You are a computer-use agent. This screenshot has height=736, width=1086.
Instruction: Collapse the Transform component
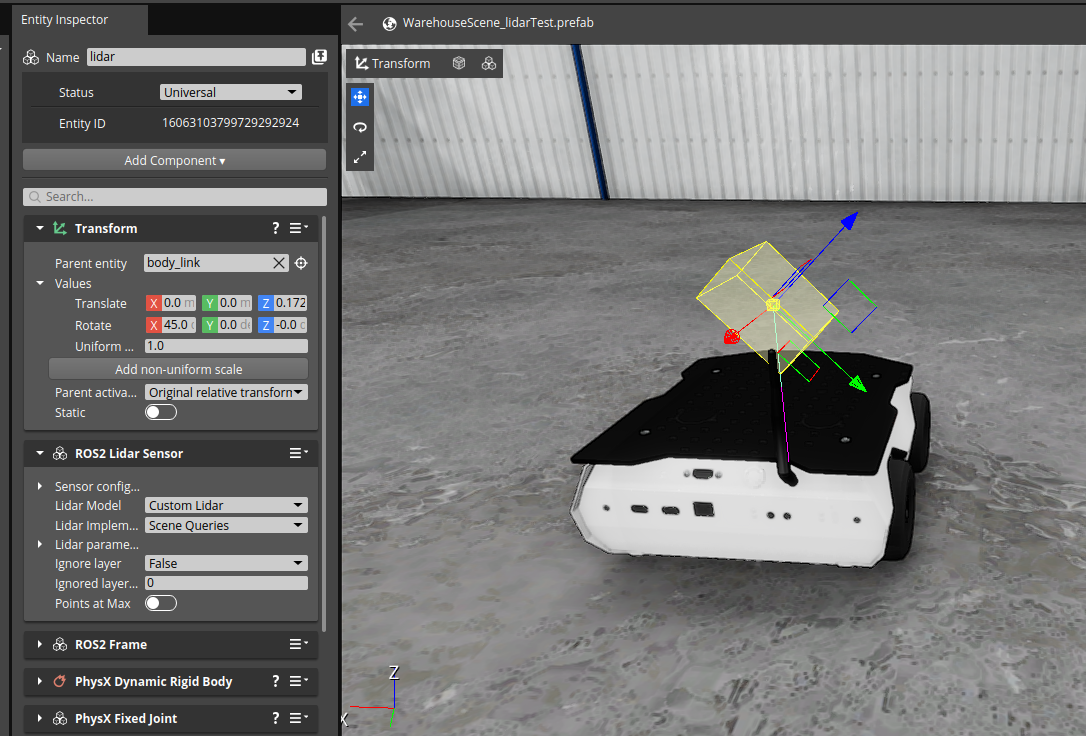(39, 228)
